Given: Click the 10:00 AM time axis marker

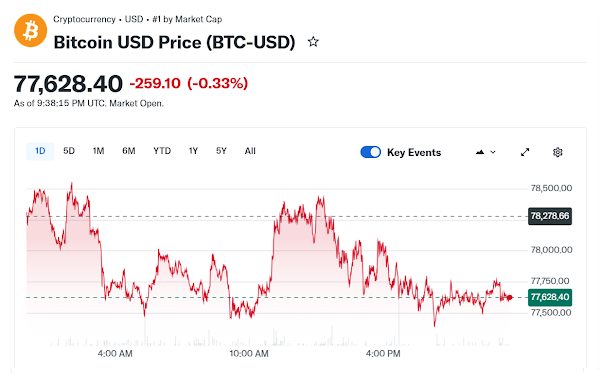Looking at the screenshot, I should [x=249, y=354].
